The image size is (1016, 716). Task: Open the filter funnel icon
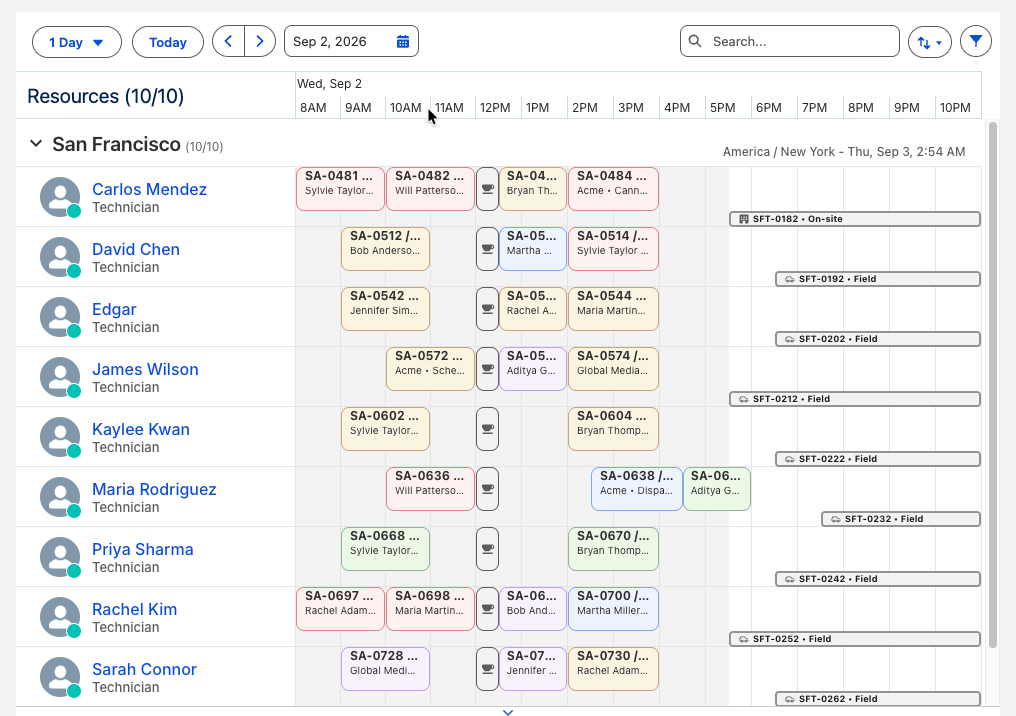[x=976, y=41]
